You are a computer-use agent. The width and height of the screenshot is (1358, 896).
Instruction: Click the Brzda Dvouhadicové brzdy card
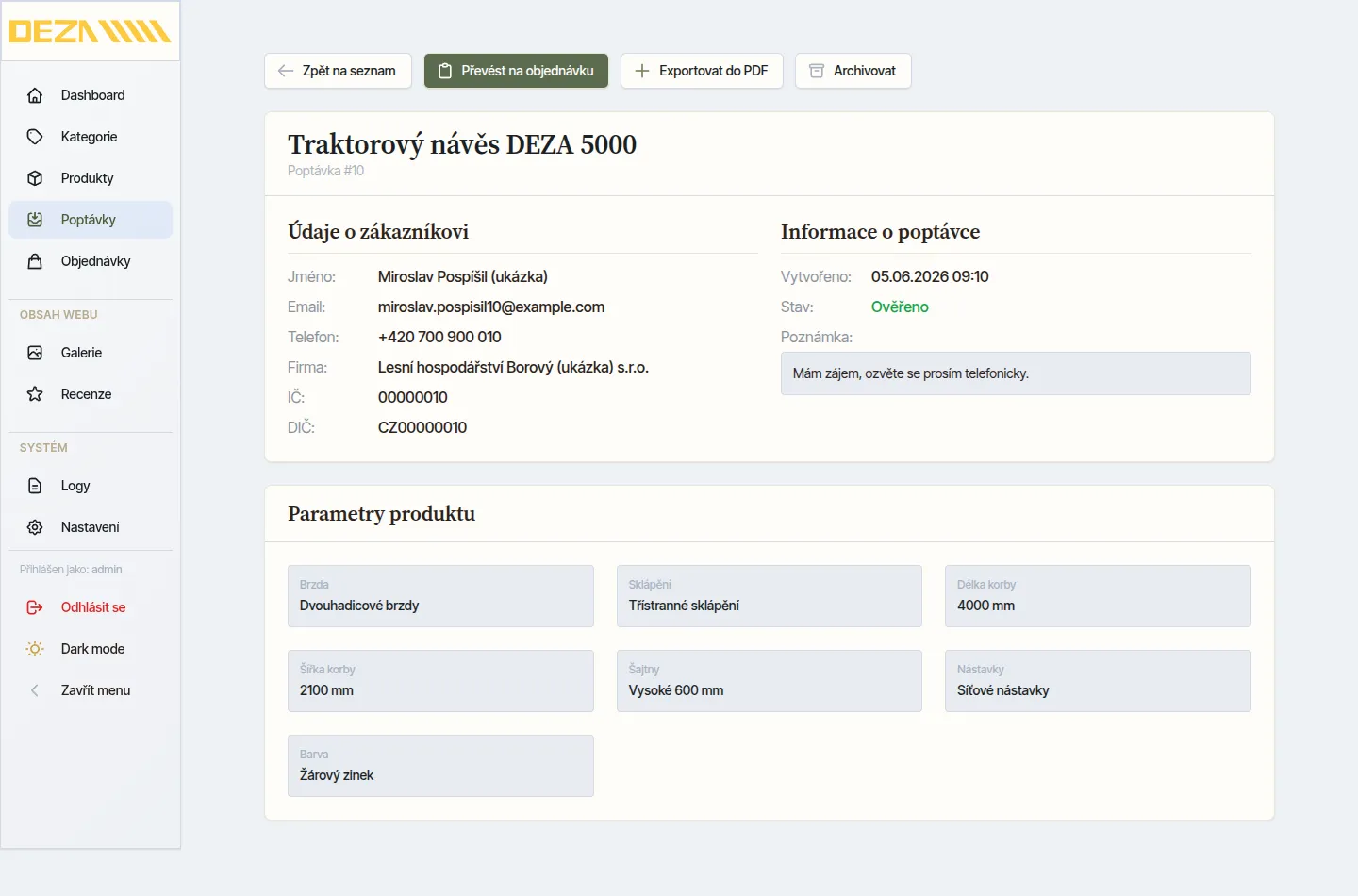click(x=440, y=596)
